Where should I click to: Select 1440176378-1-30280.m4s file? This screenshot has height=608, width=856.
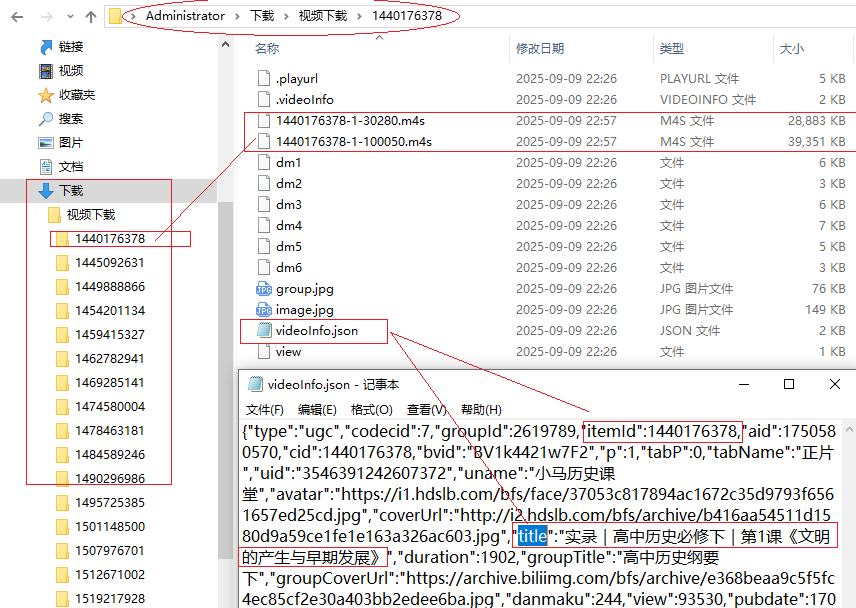tap(350, 121)
